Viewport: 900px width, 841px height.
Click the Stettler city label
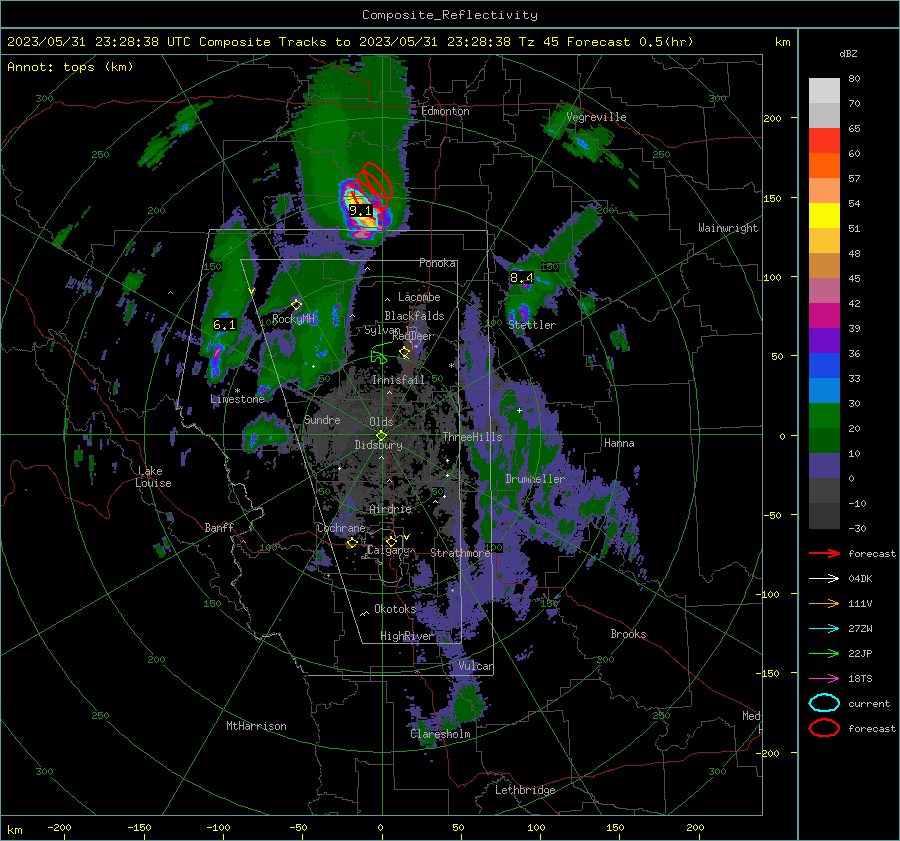pos(532,325)
